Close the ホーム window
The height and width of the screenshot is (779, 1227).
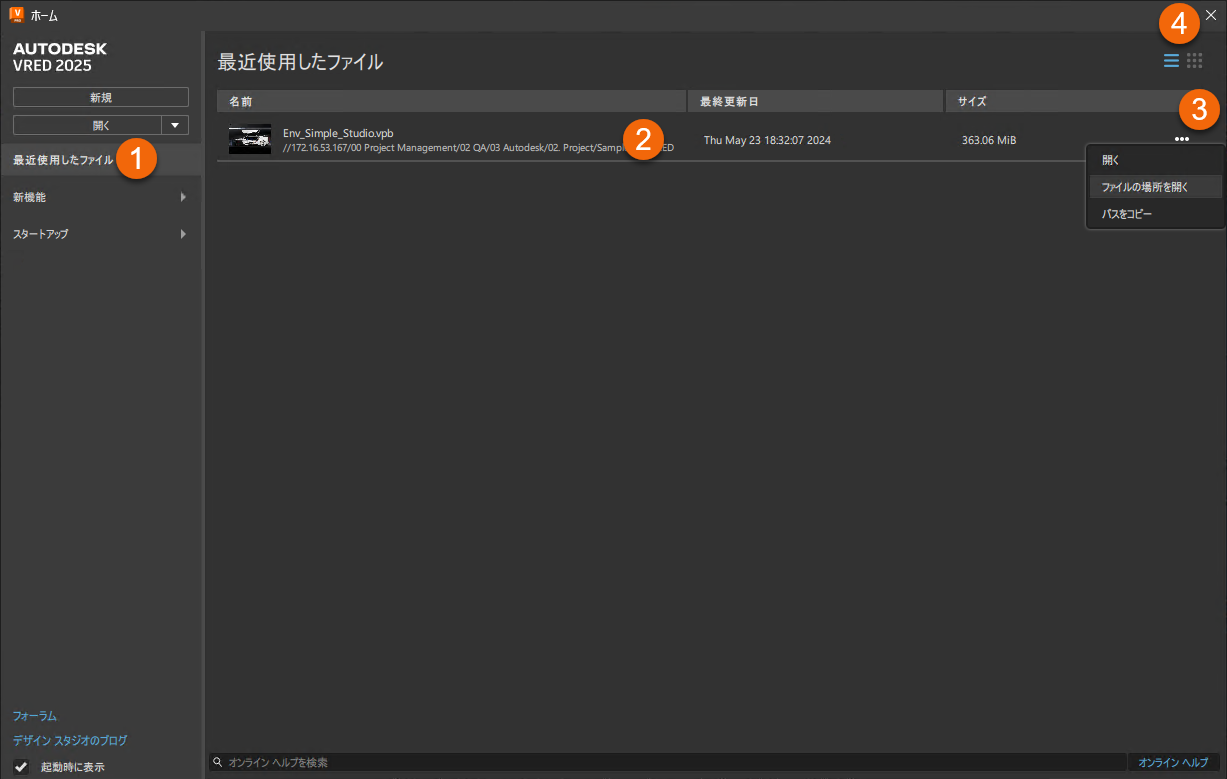pyautogui.click(x=1211, y=15)
